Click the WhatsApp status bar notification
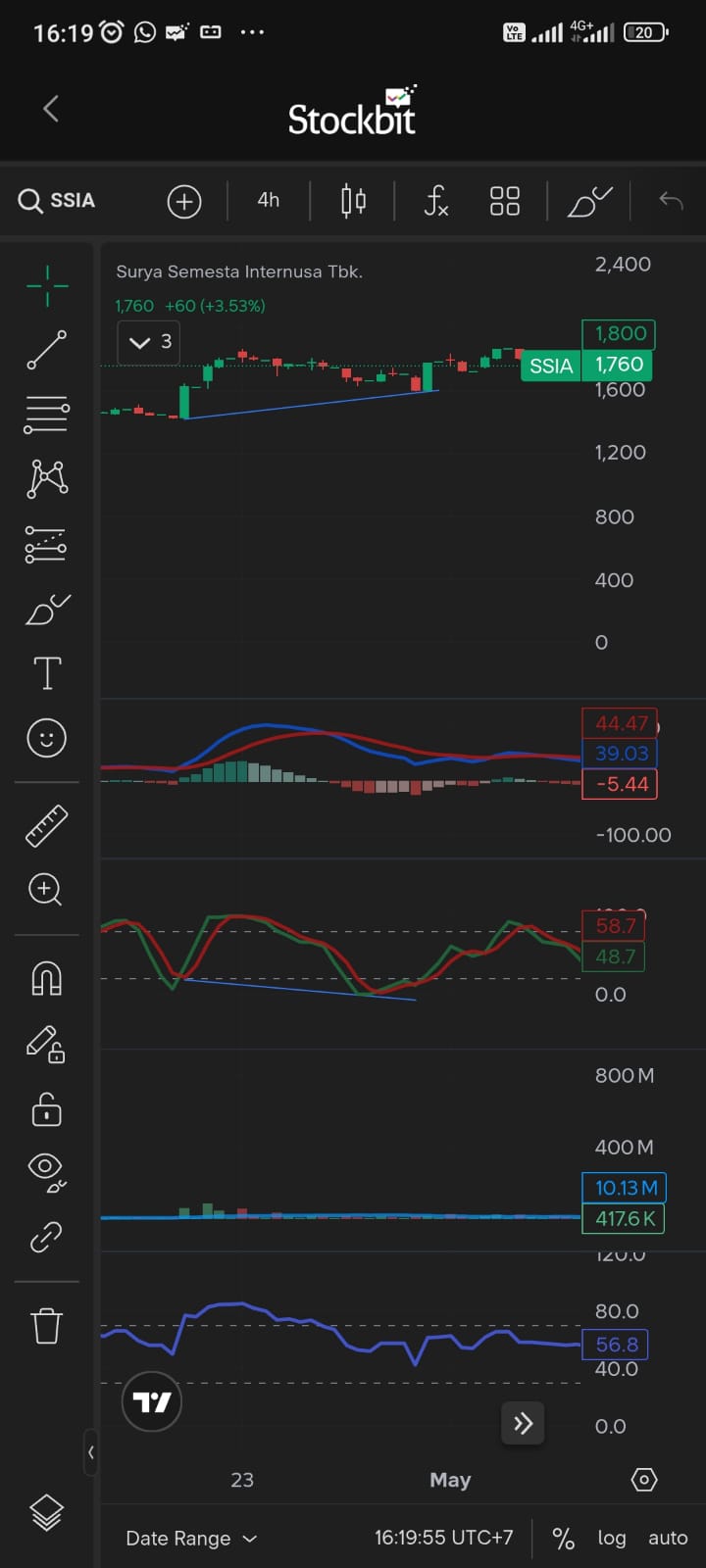 [145, 32]
